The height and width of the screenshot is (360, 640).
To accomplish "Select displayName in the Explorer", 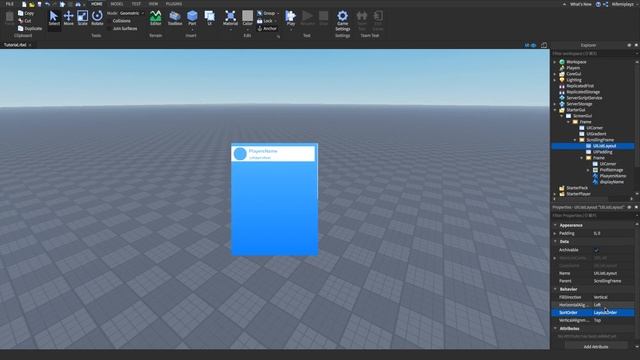I will coord(611,182).
